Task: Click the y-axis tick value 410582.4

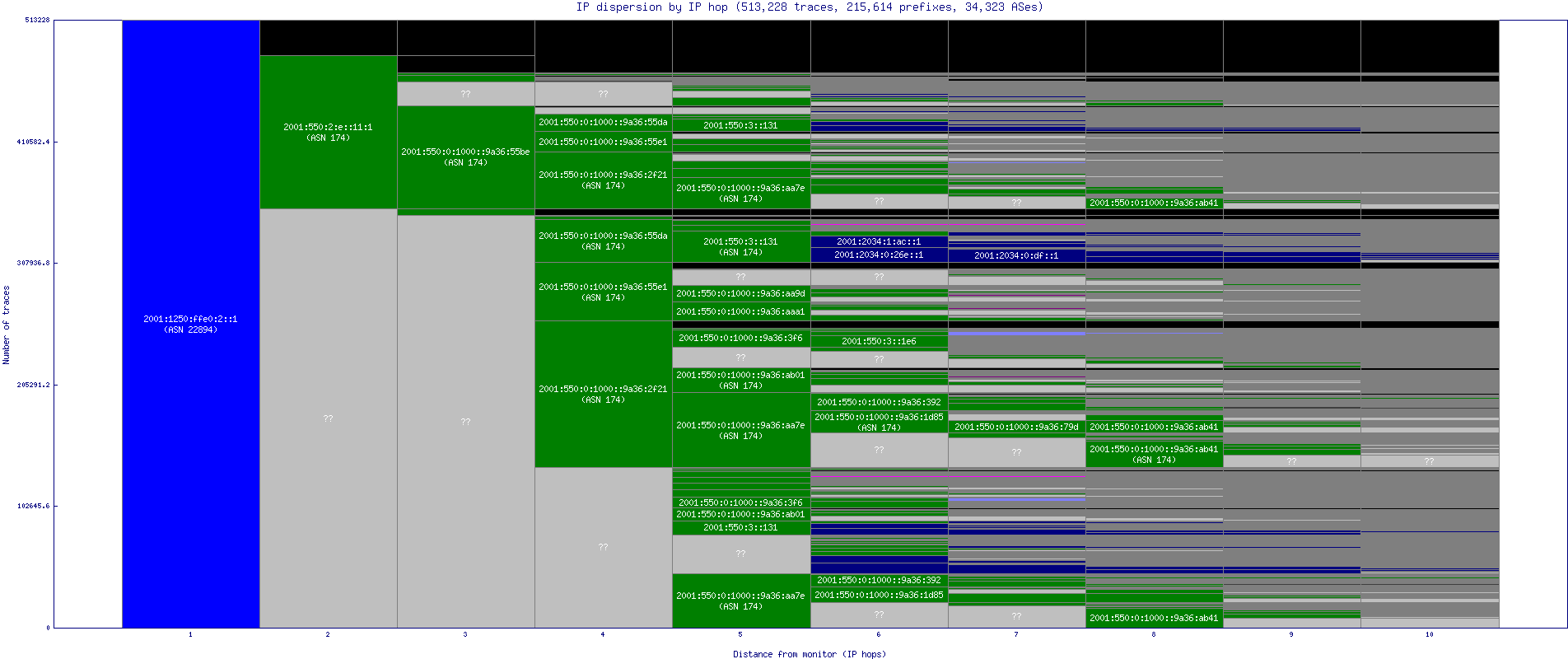Action: pyautogui.click(x=34, y=142)
